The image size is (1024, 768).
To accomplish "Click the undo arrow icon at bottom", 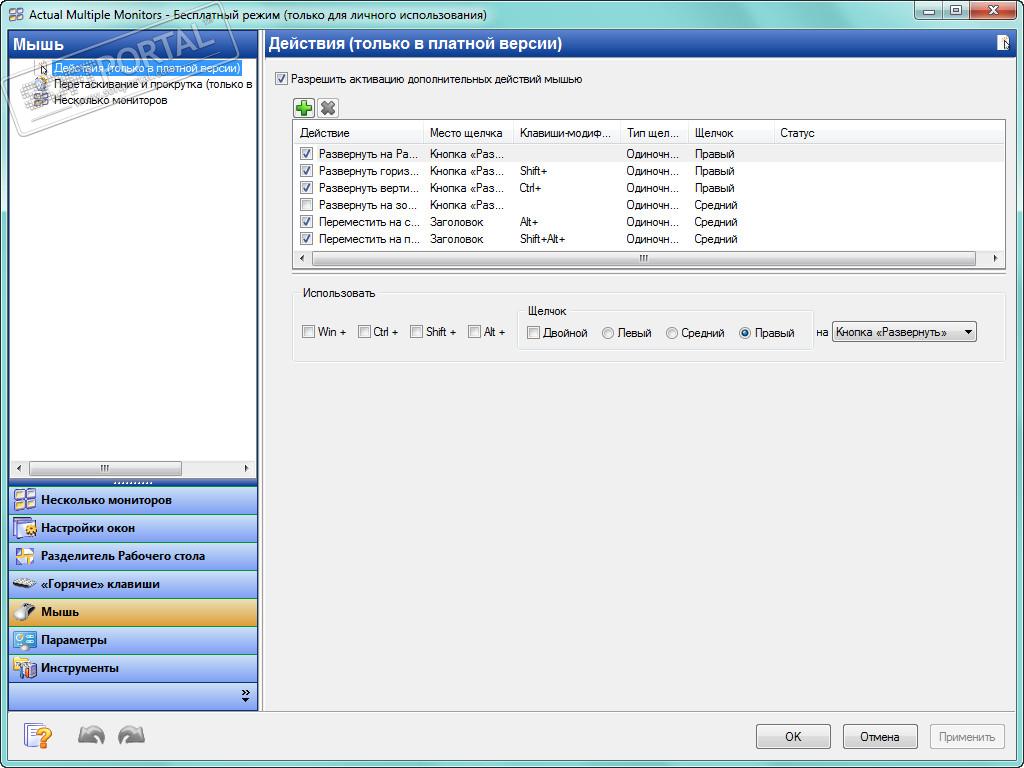I will 91,736.
